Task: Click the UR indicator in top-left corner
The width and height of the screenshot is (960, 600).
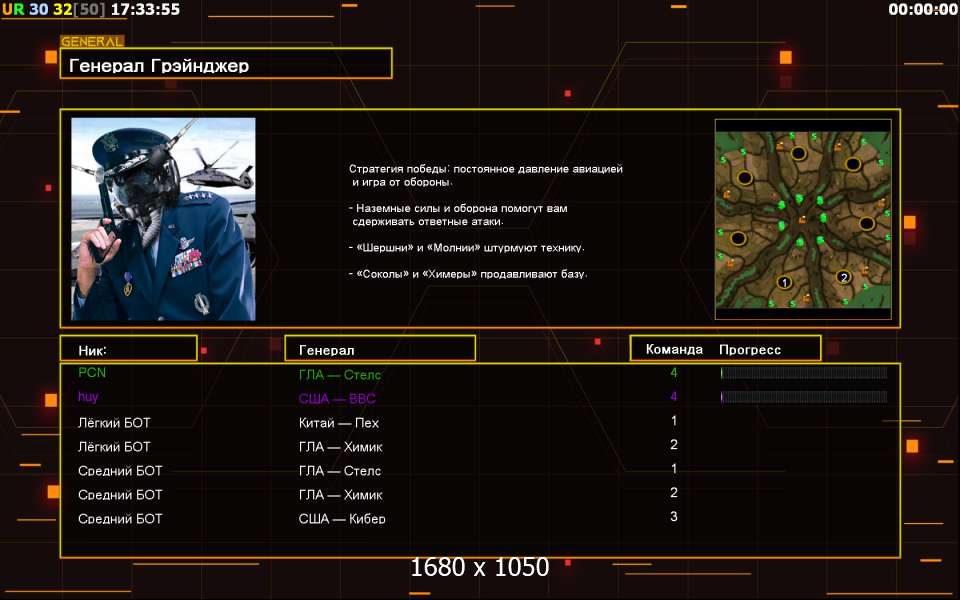Action: coord(13,9)
